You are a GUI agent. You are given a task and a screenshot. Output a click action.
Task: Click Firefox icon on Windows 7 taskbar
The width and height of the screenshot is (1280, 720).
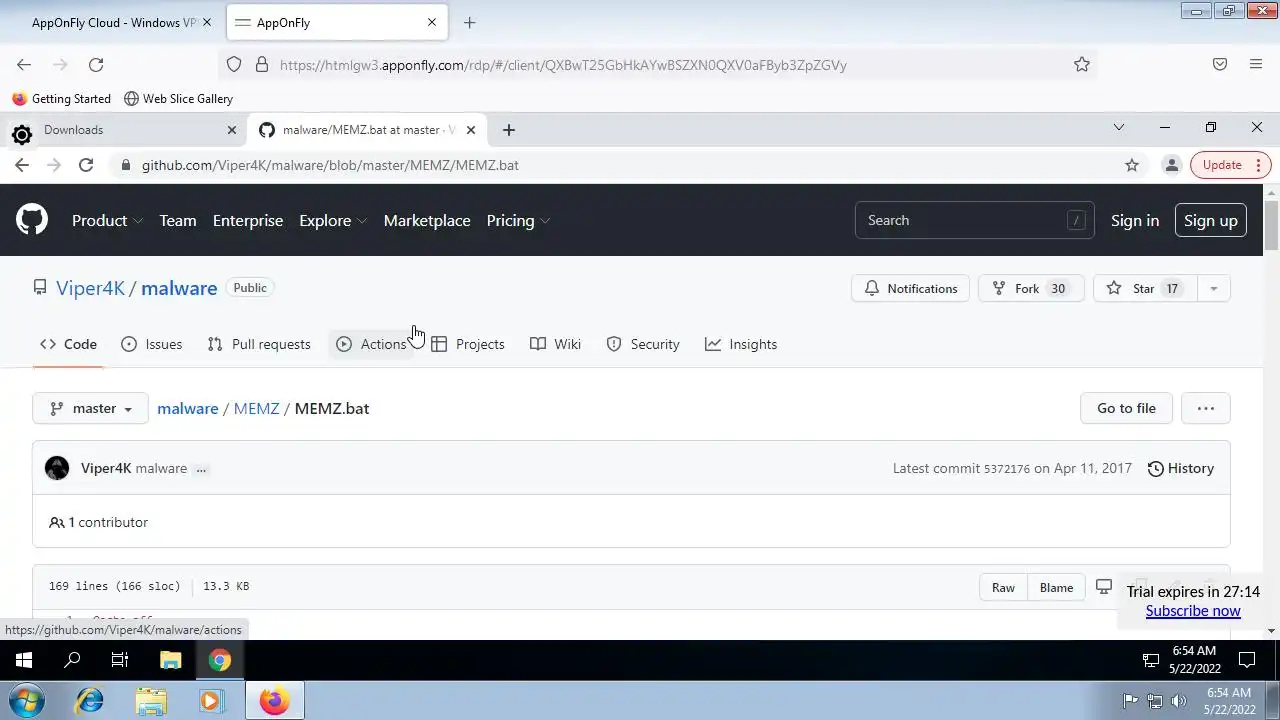click(x=274, y=700)
